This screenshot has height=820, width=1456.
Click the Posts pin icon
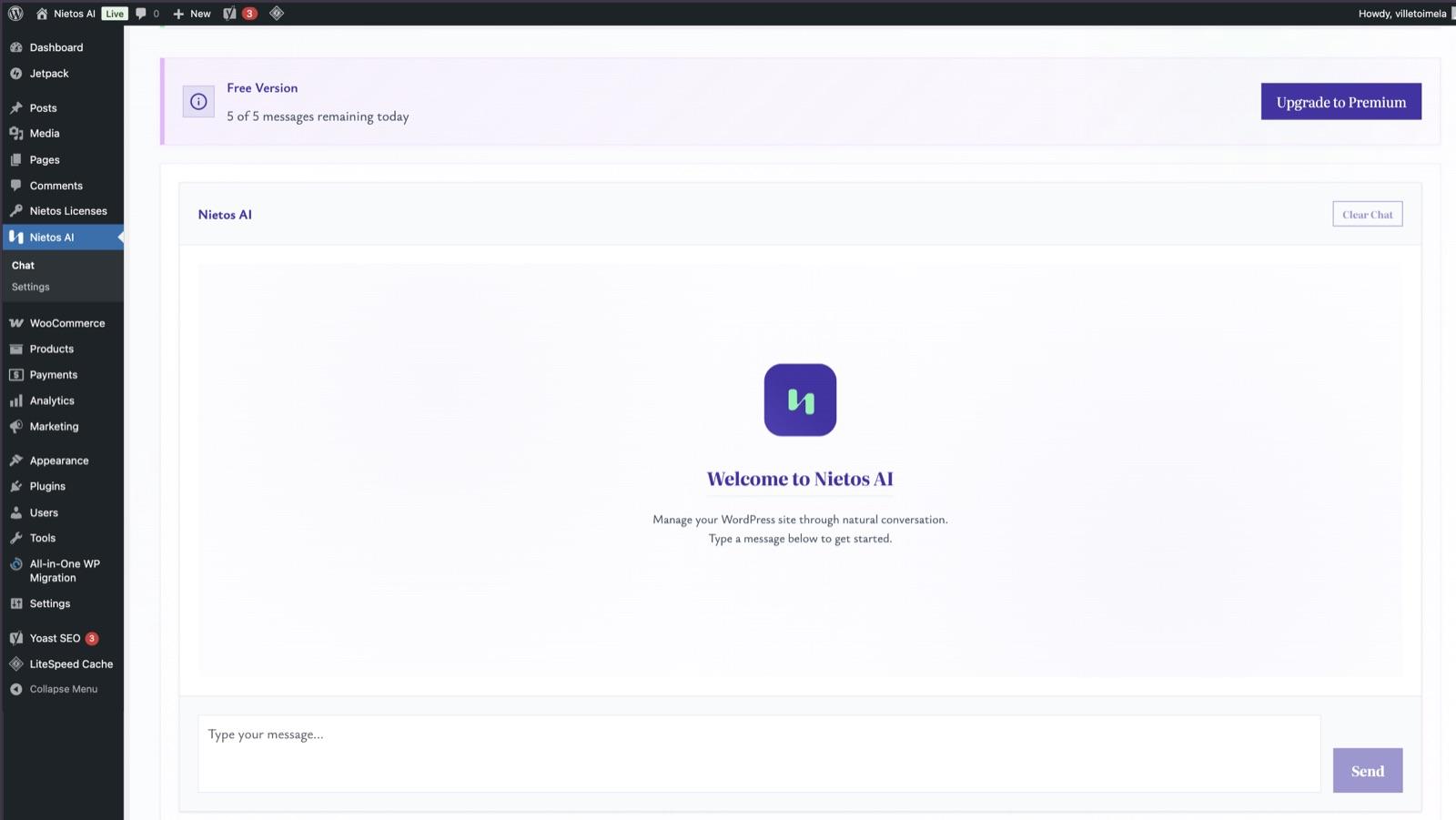(15, 107)
